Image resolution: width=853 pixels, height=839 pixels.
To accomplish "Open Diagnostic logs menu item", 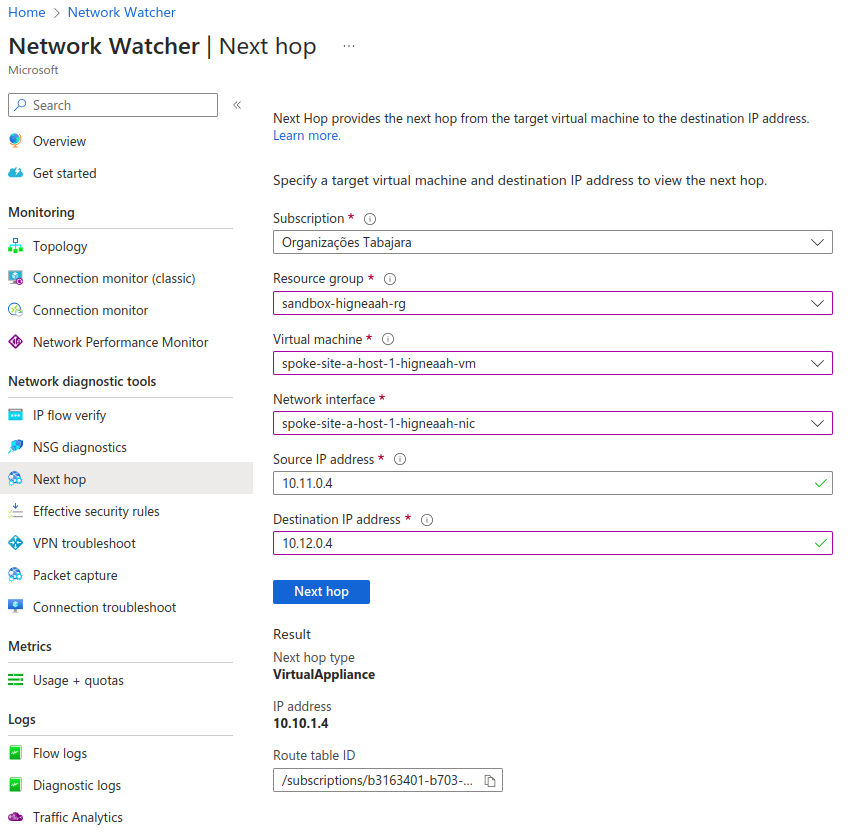I will click(x=77, y=785).
